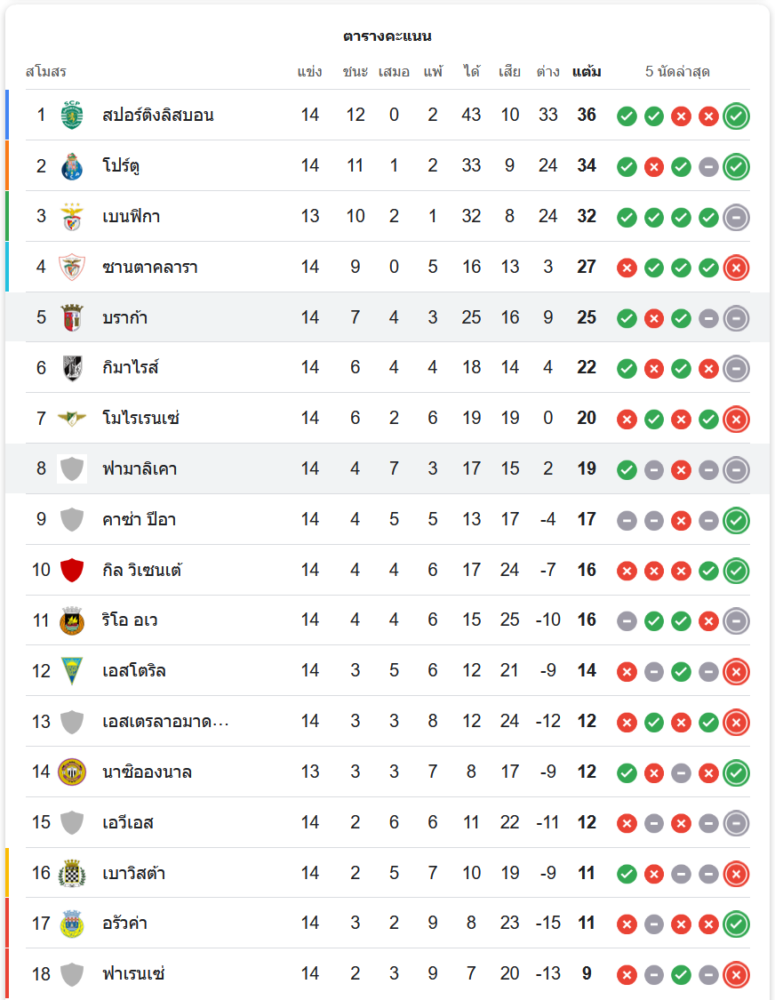
Task: Click the Braga club crest icon
Action: point(72,317)
